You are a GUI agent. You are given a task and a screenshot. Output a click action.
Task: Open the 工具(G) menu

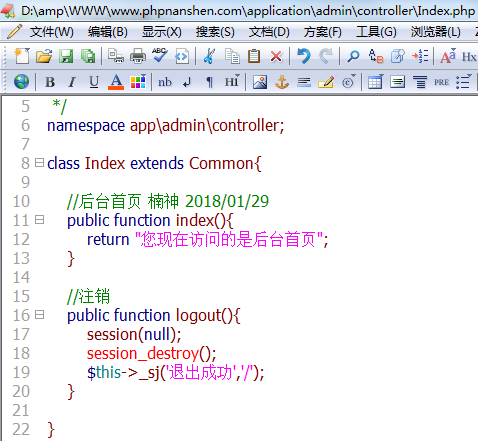point(376,32)
